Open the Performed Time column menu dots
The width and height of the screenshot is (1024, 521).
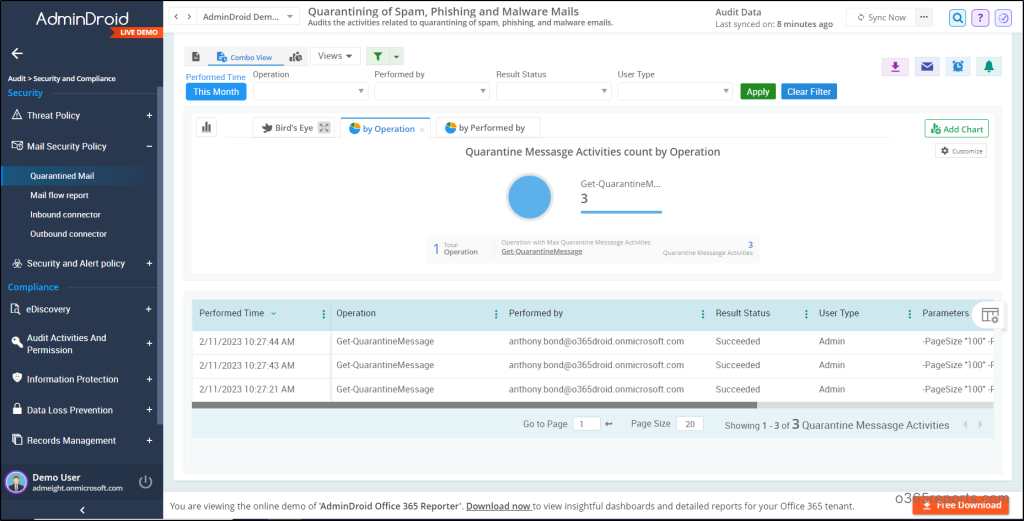323,314
